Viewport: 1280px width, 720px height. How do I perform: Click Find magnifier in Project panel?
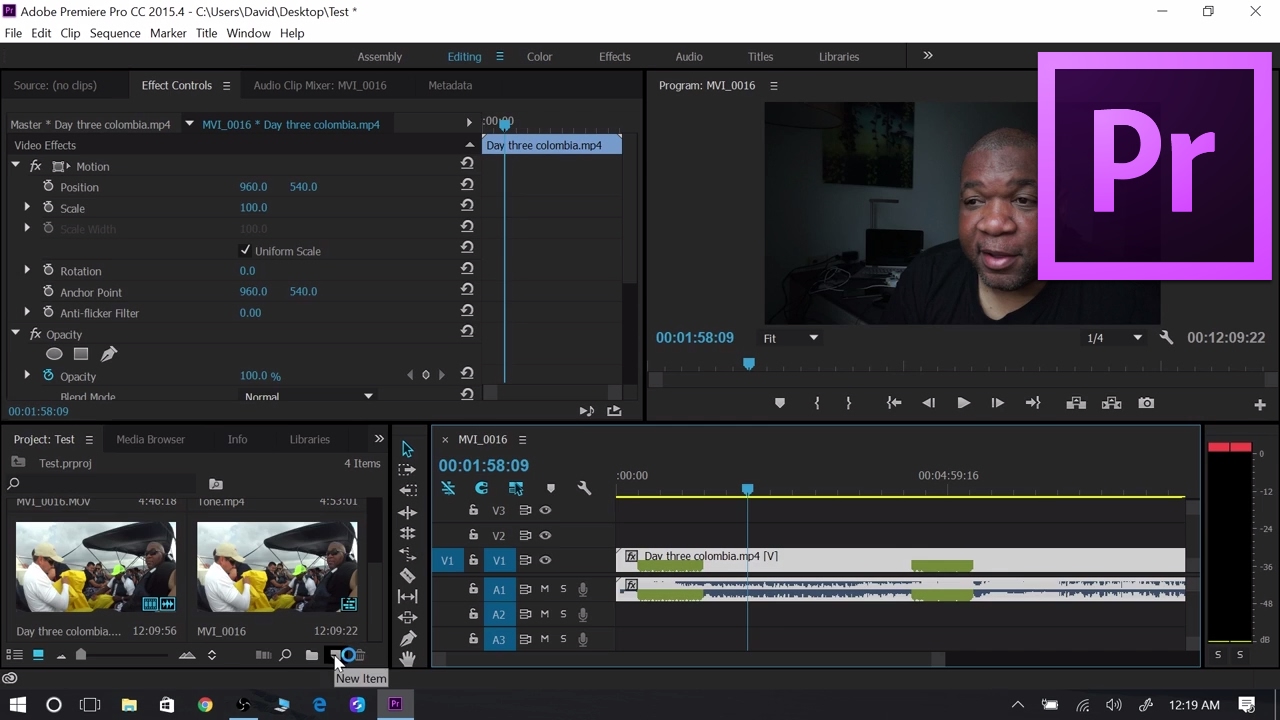(x=285, y=655)
